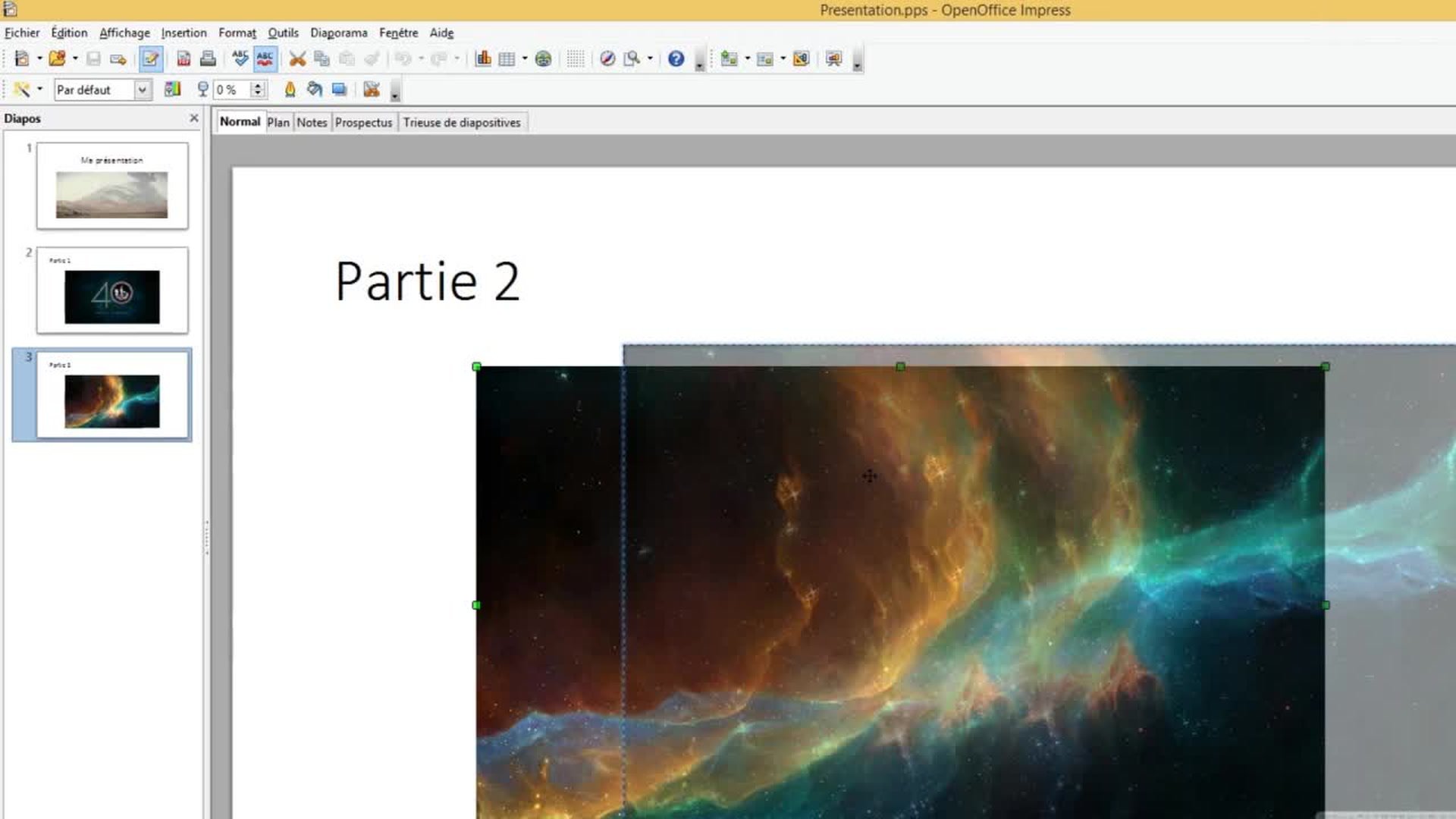1456x819 pixels.
Task: Click the Export as PDF icon
Action: [x=184, y=59]
